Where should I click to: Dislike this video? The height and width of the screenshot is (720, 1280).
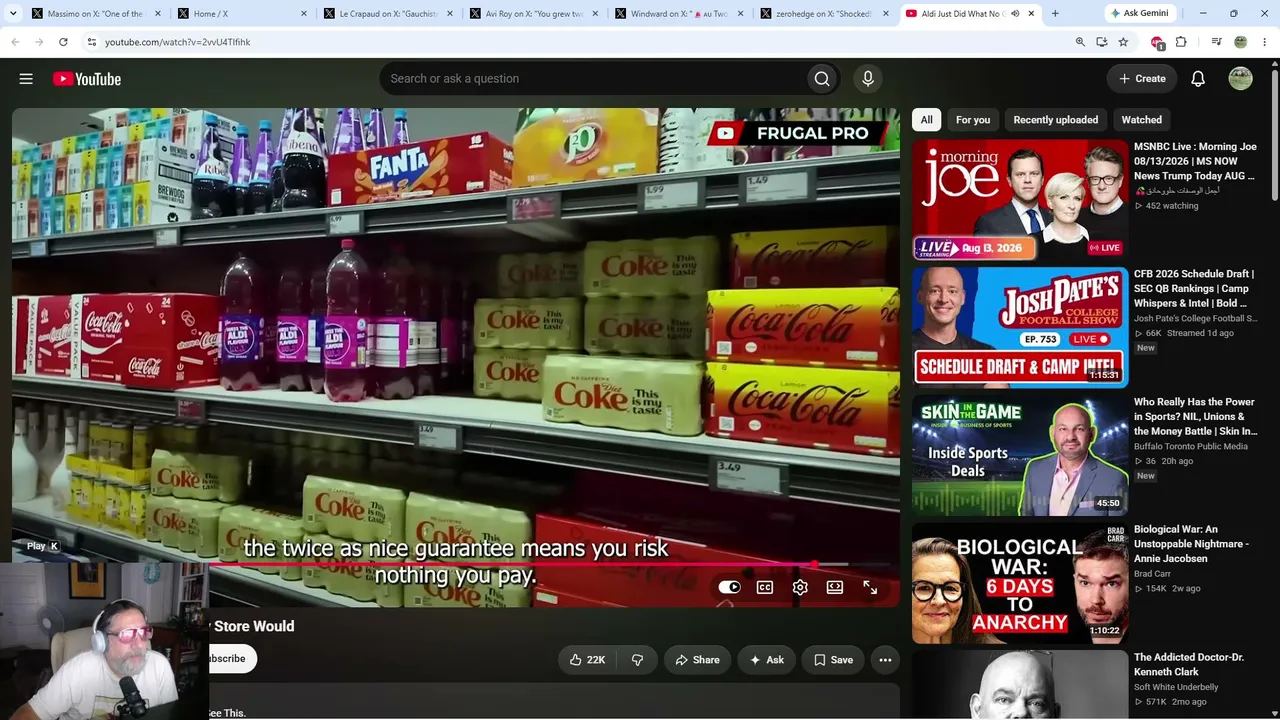pyautogui.click(x=637, y=660)
